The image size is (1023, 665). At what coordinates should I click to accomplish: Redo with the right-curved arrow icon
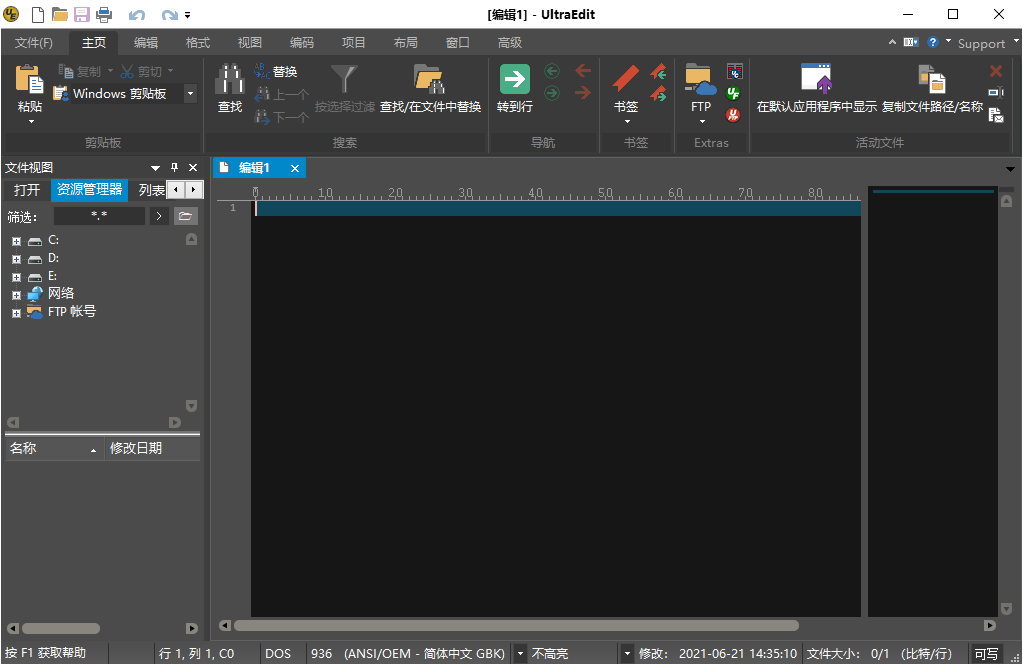point(169,14)
